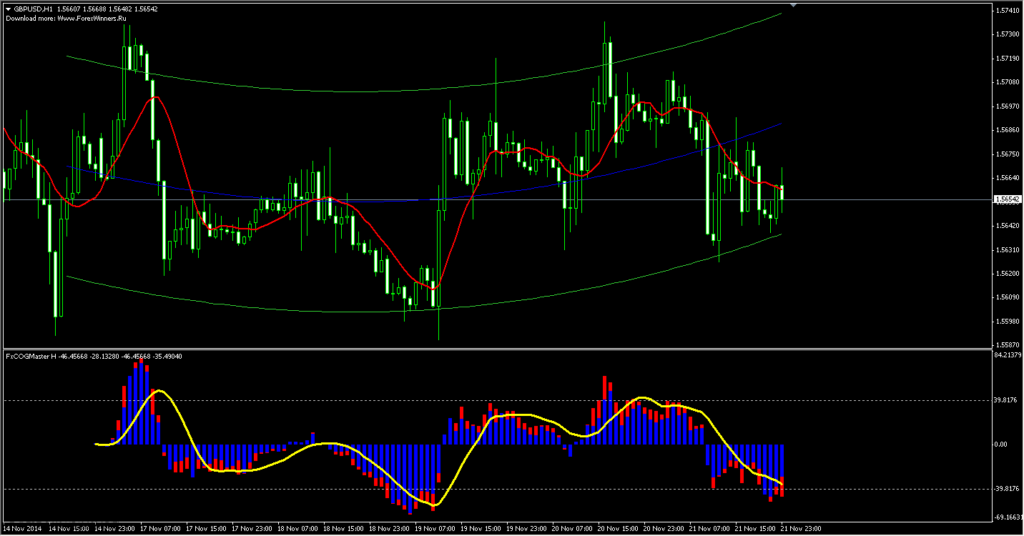Select the positive 39.8176 level label
This screenshot has height=536, width=1024.
tap(1005, 400)
